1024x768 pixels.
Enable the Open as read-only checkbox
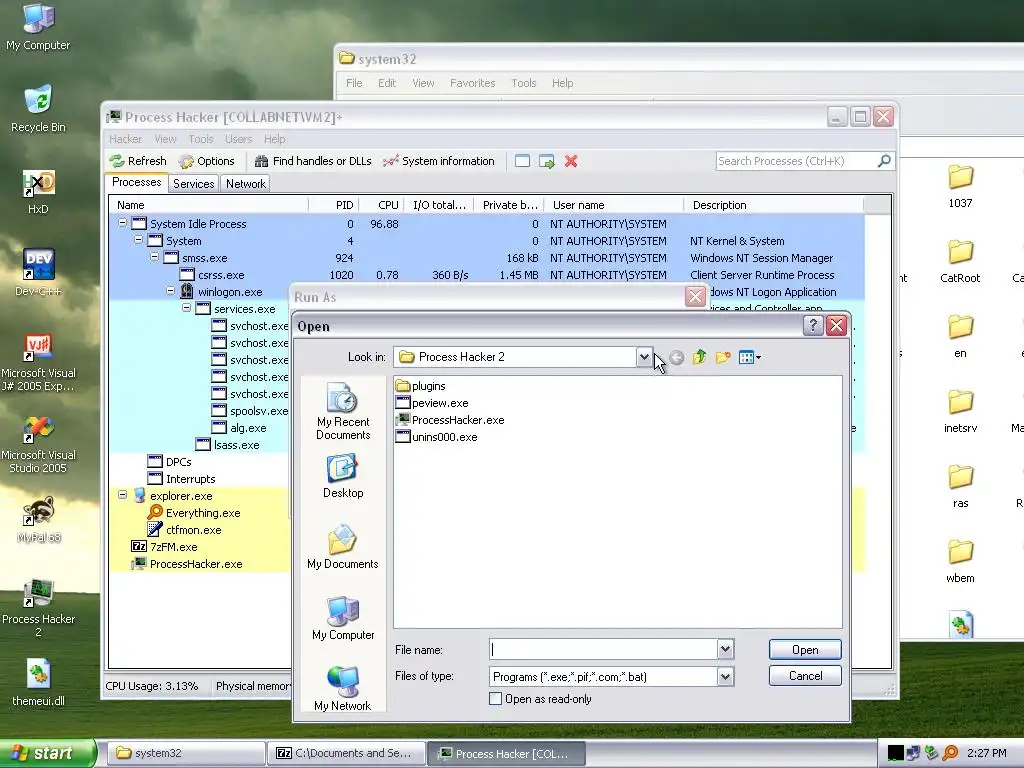pyautogui.click(x=496, y=699)
